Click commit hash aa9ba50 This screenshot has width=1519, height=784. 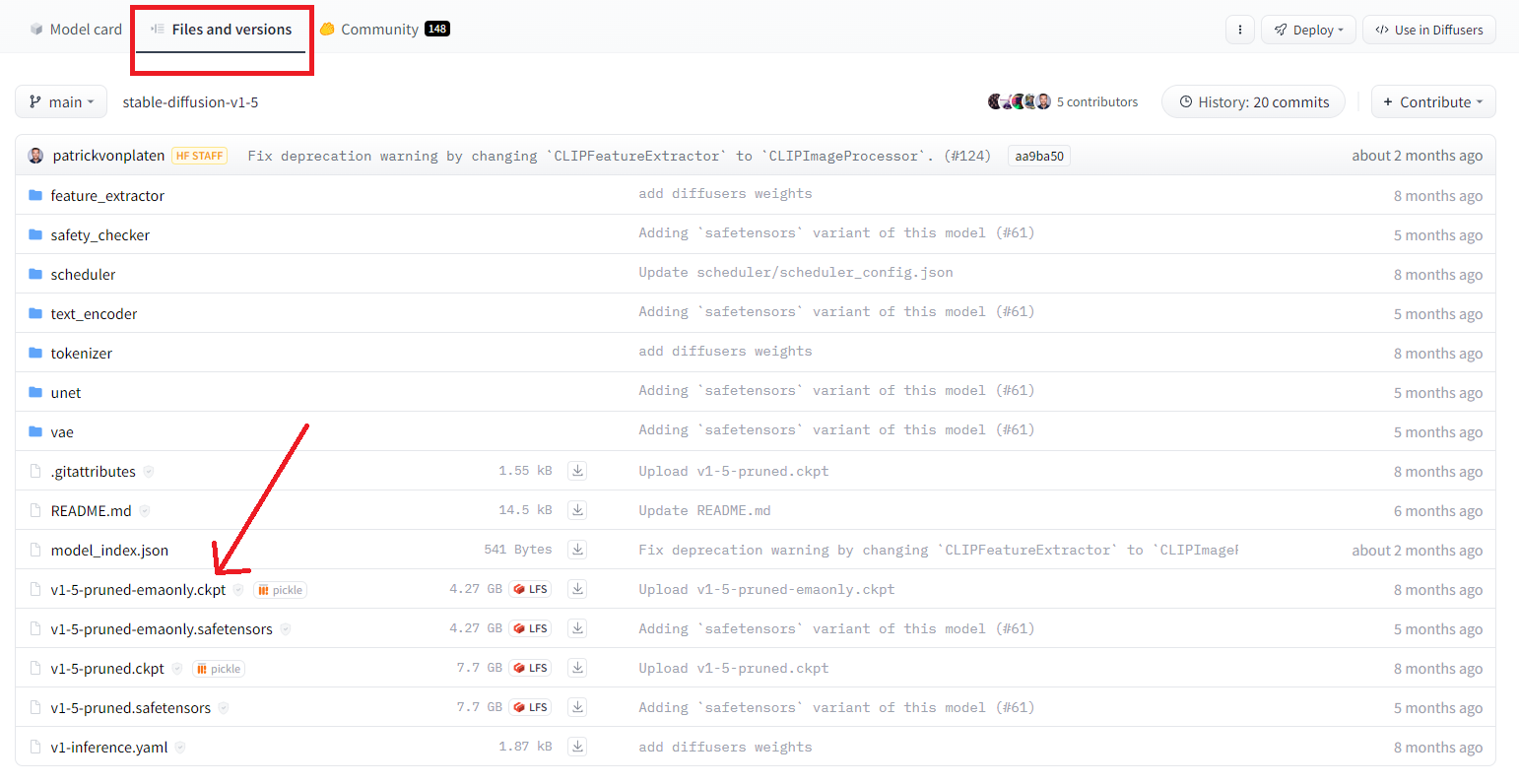tap(1039, 156)
